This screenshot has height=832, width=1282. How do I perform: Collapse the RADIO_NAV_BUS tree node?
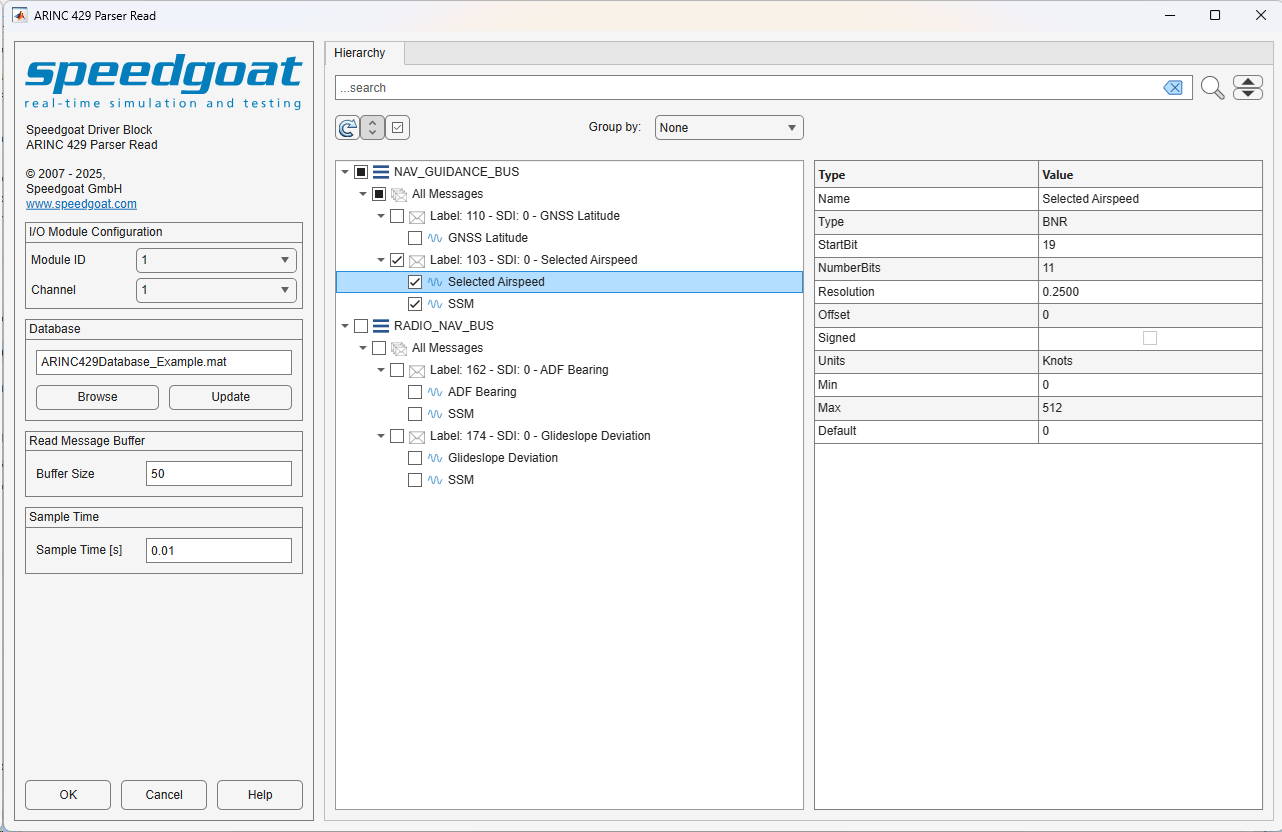pos(345,326)
